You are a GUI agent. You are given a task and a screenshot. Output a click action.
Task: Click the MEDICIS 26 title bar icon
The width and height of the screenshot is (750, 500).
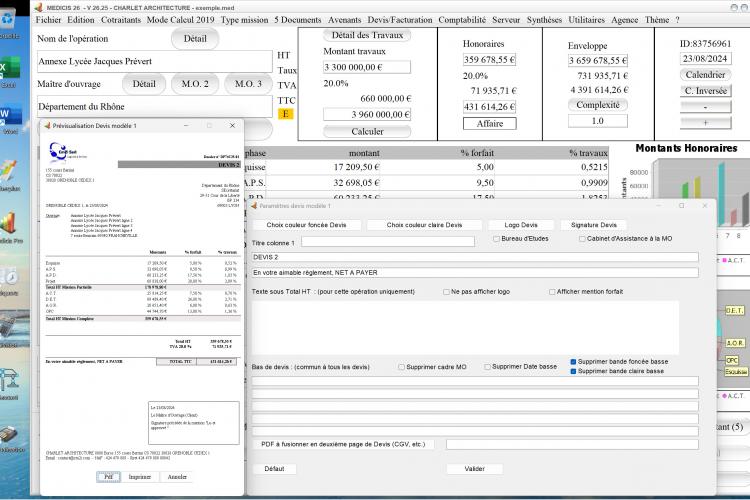tap(38, 8)
